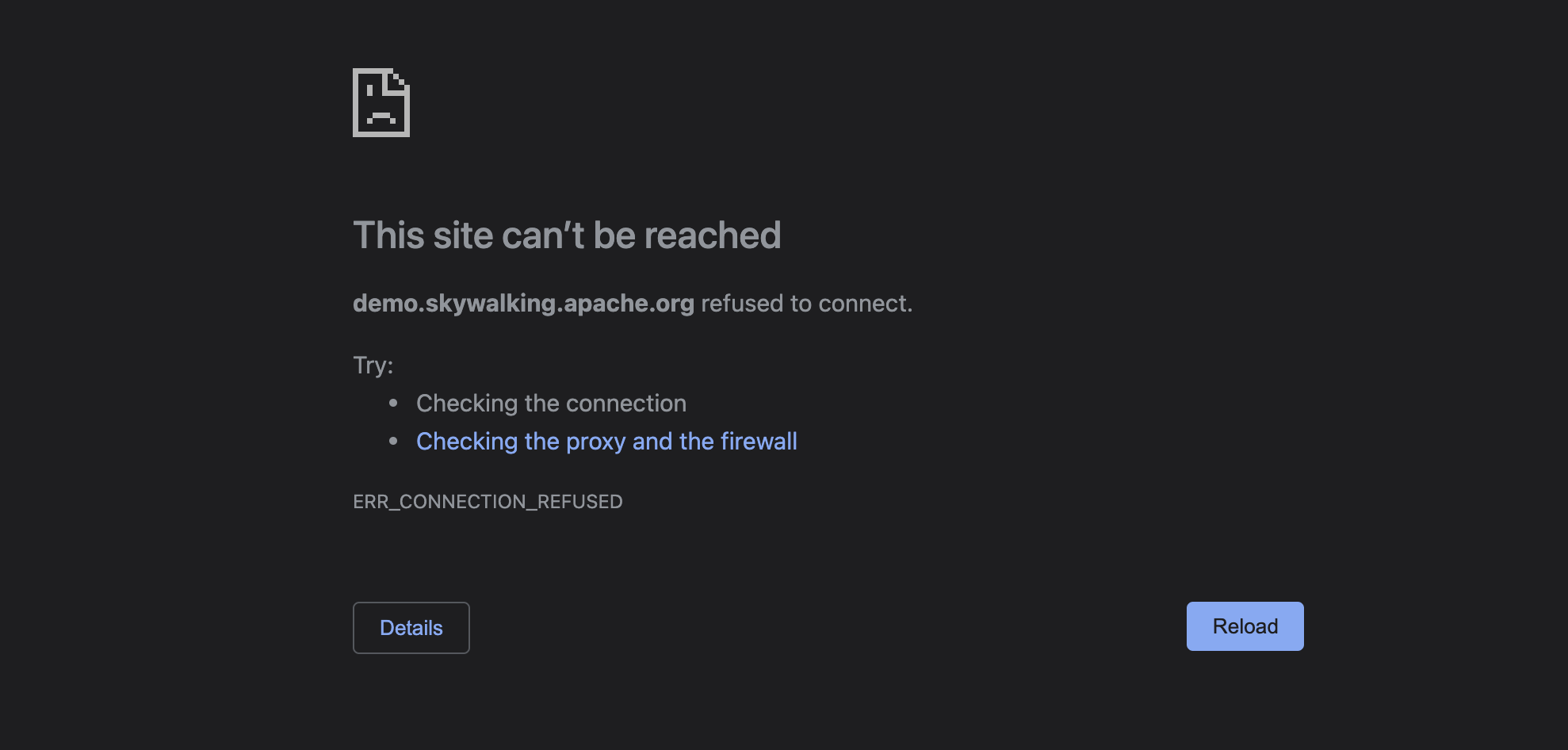
Task: Click the bullet before 'Checking the connection'
Action: (393, 403)
